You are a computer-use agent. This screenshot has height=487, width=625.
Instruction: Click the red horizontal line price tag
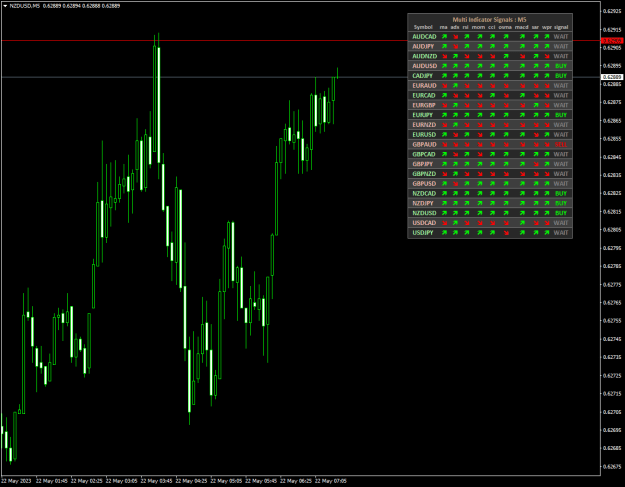point(612,41)
